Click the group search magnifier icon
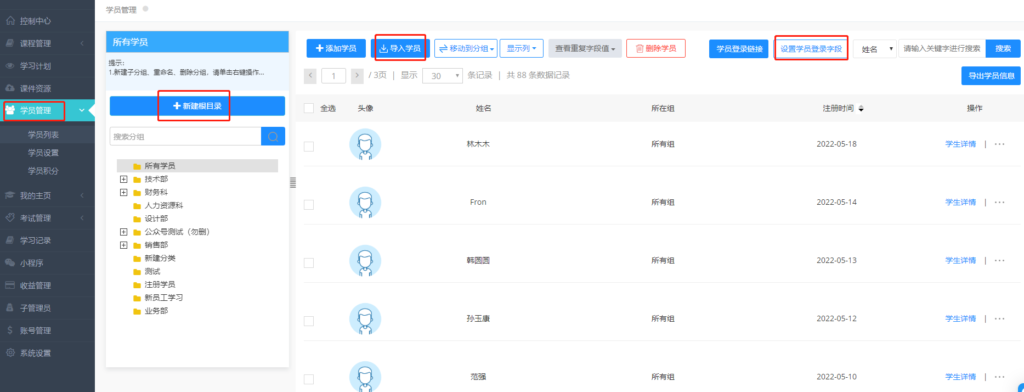The image size is (1024, 392). [273, 137]
